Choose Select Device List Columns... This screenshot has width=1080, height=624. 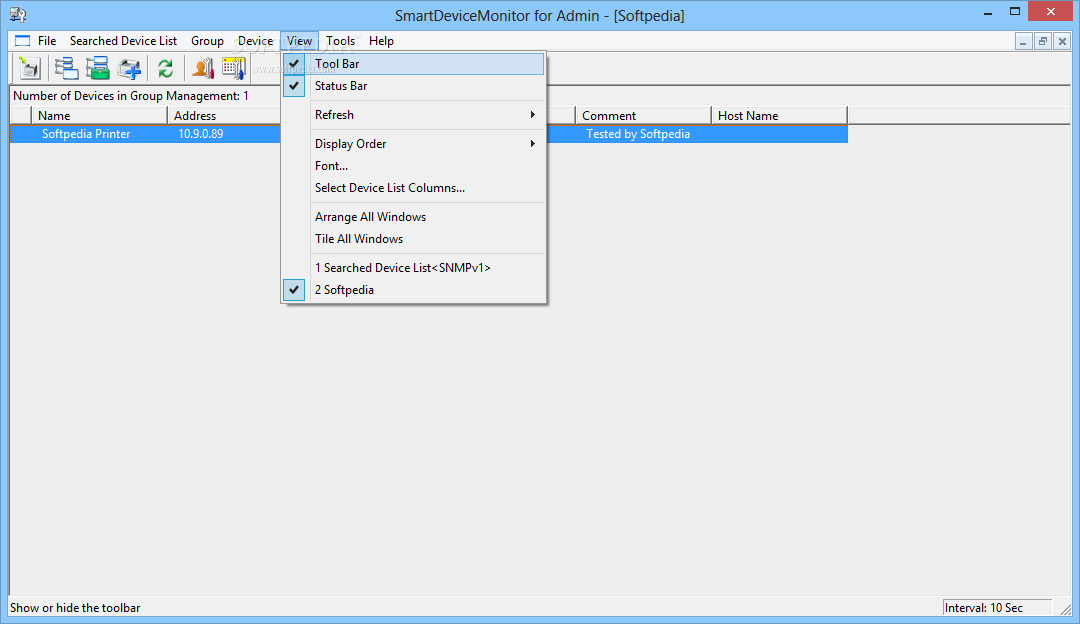coord(413,188)
